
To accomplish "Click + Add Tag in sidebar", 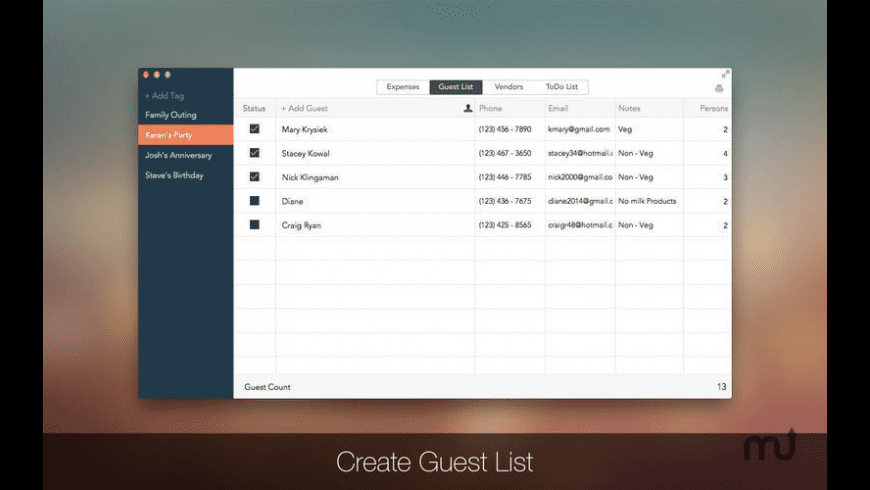I will (x=164, y=95).
